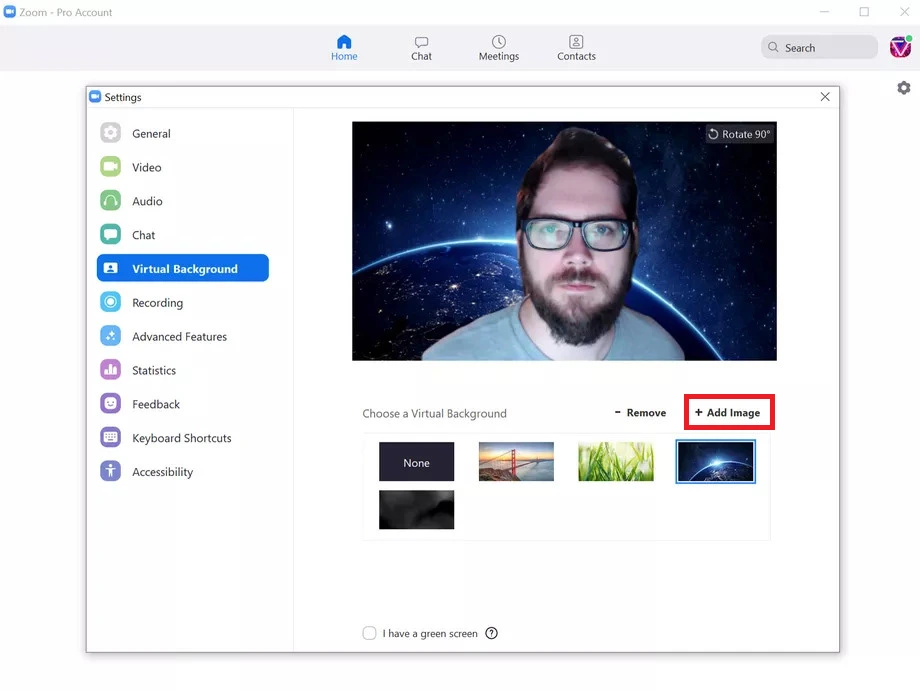Enable the green screen option
This screenshot has height=691, width=920.
[x=370, y=633]
